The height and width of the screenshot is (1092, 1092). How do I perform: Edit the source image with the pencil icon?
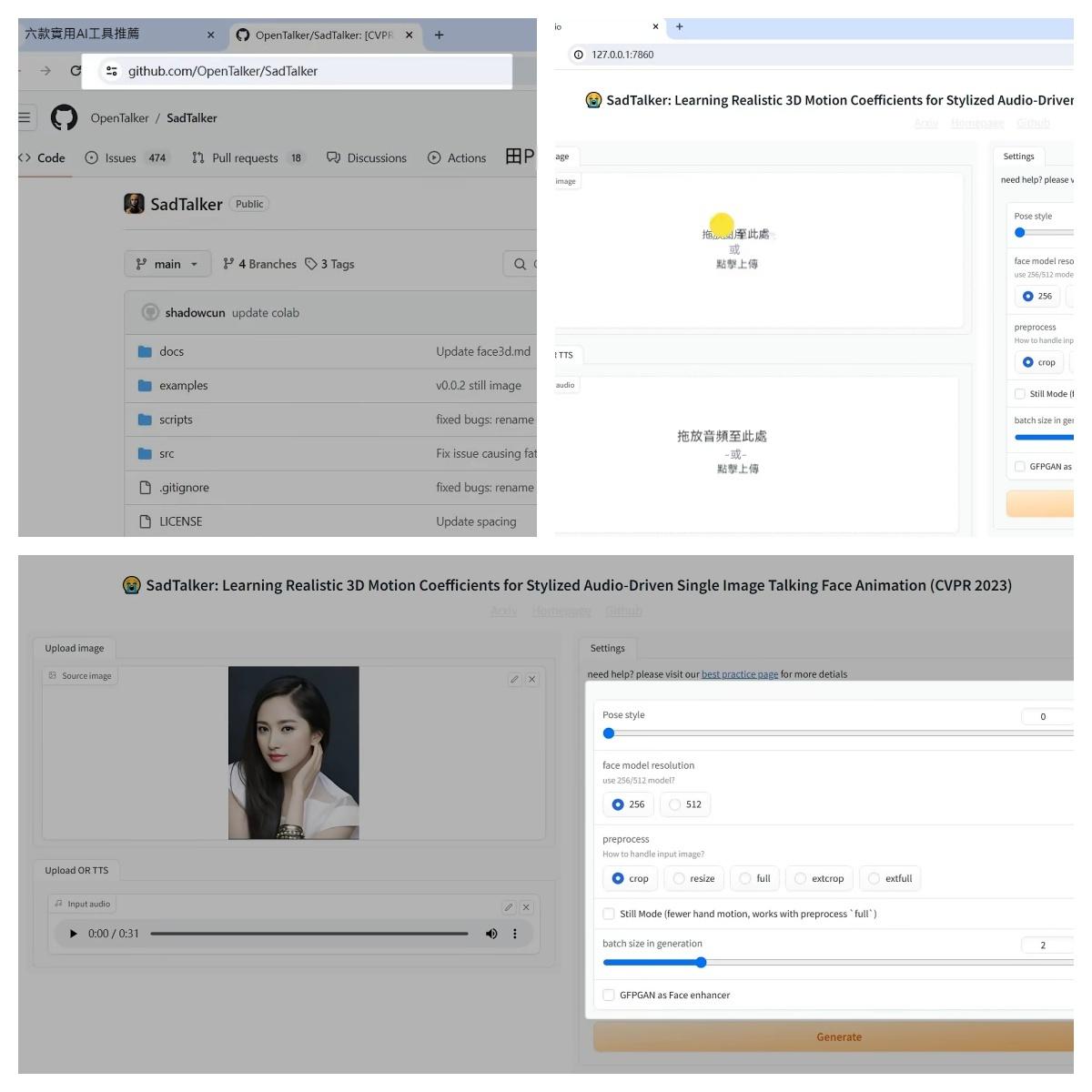click(x=514, y=679)
